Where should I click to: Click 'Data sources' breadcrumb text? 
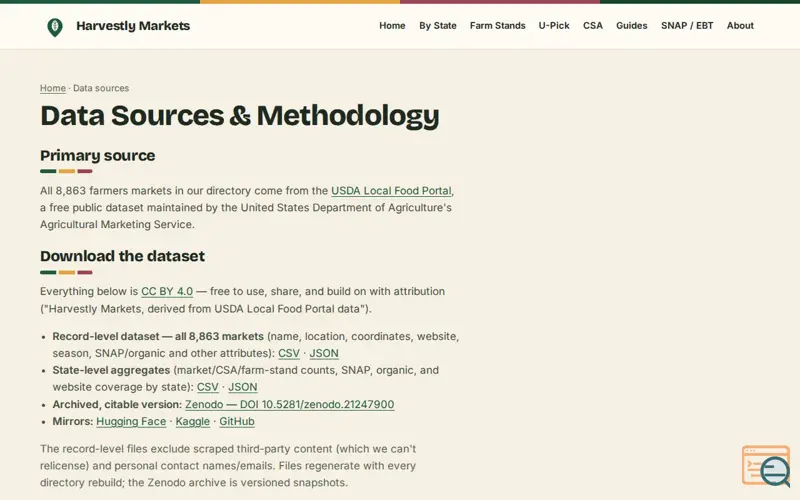pos(101,88)
